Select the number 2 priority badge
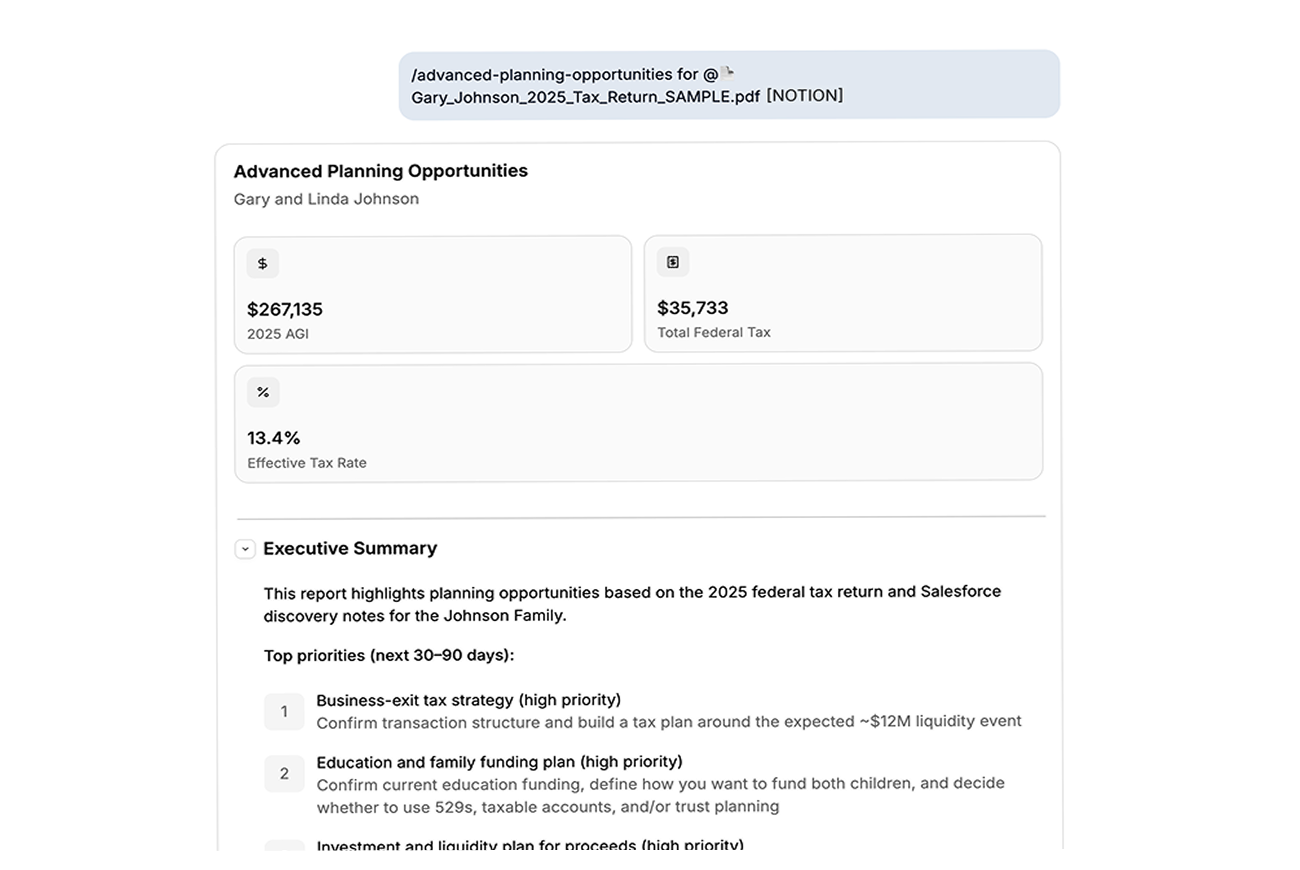The image size is (1300, 870). 284,774
